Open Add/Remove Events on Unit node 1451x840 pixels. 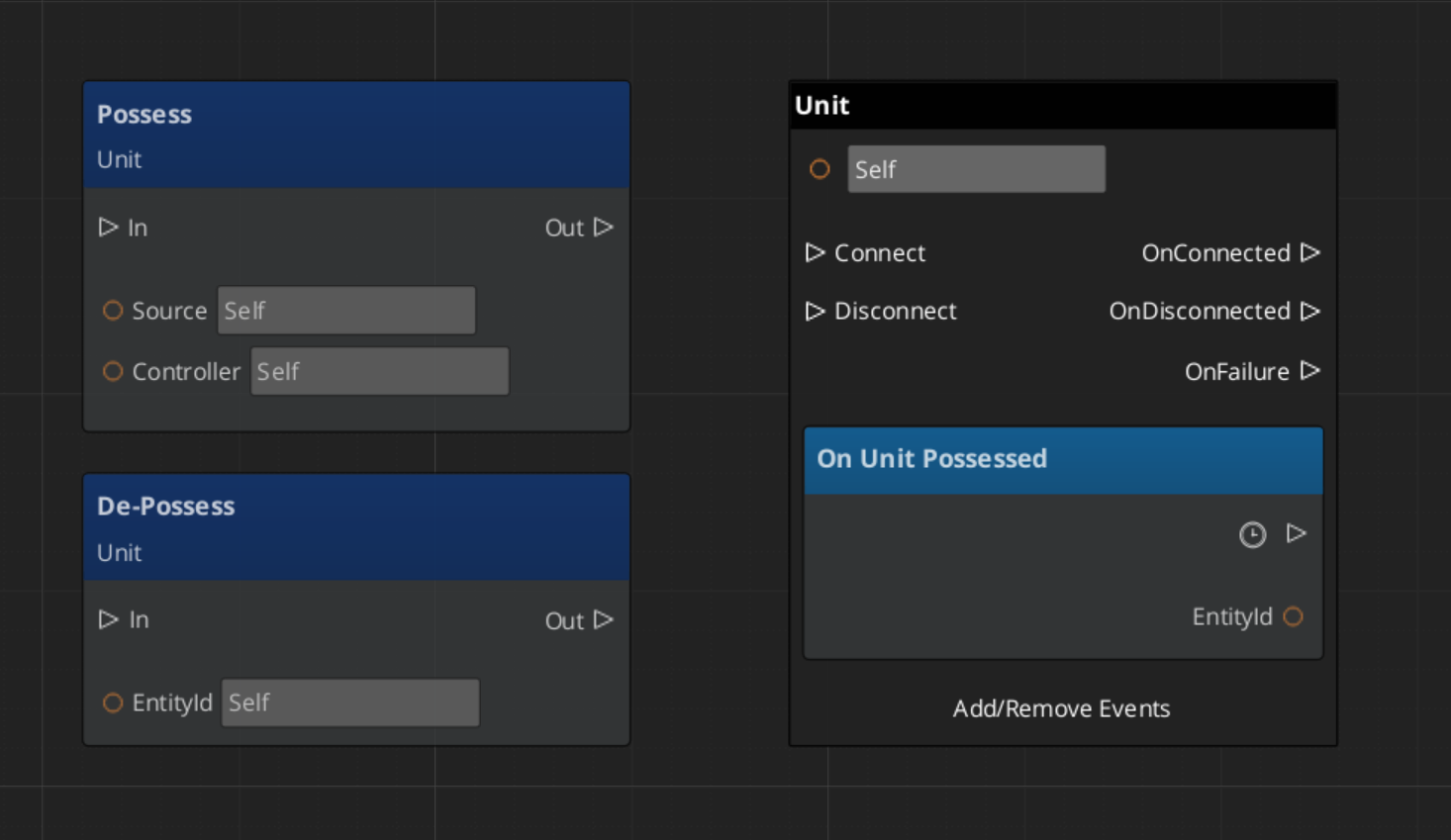click(x=1061, y=708)
